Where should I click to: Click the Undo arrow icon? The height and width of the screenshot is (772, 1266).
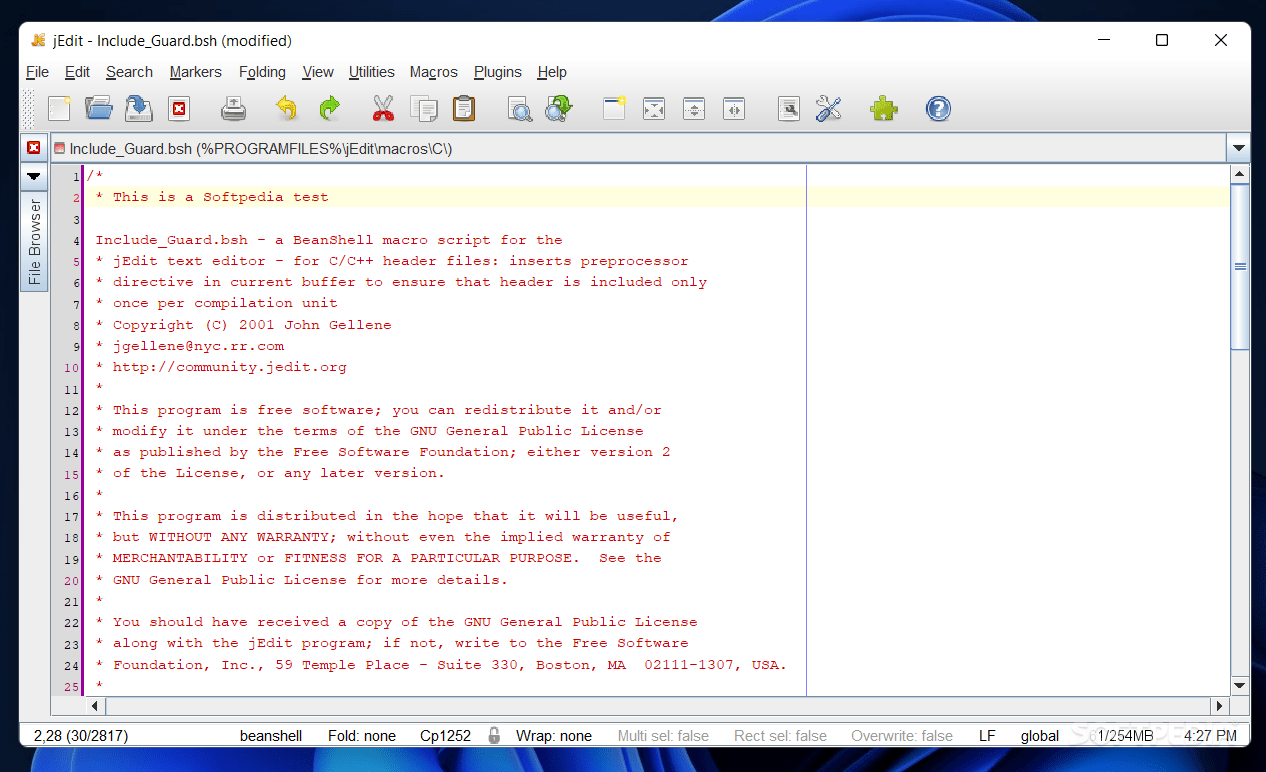(286, 108)
